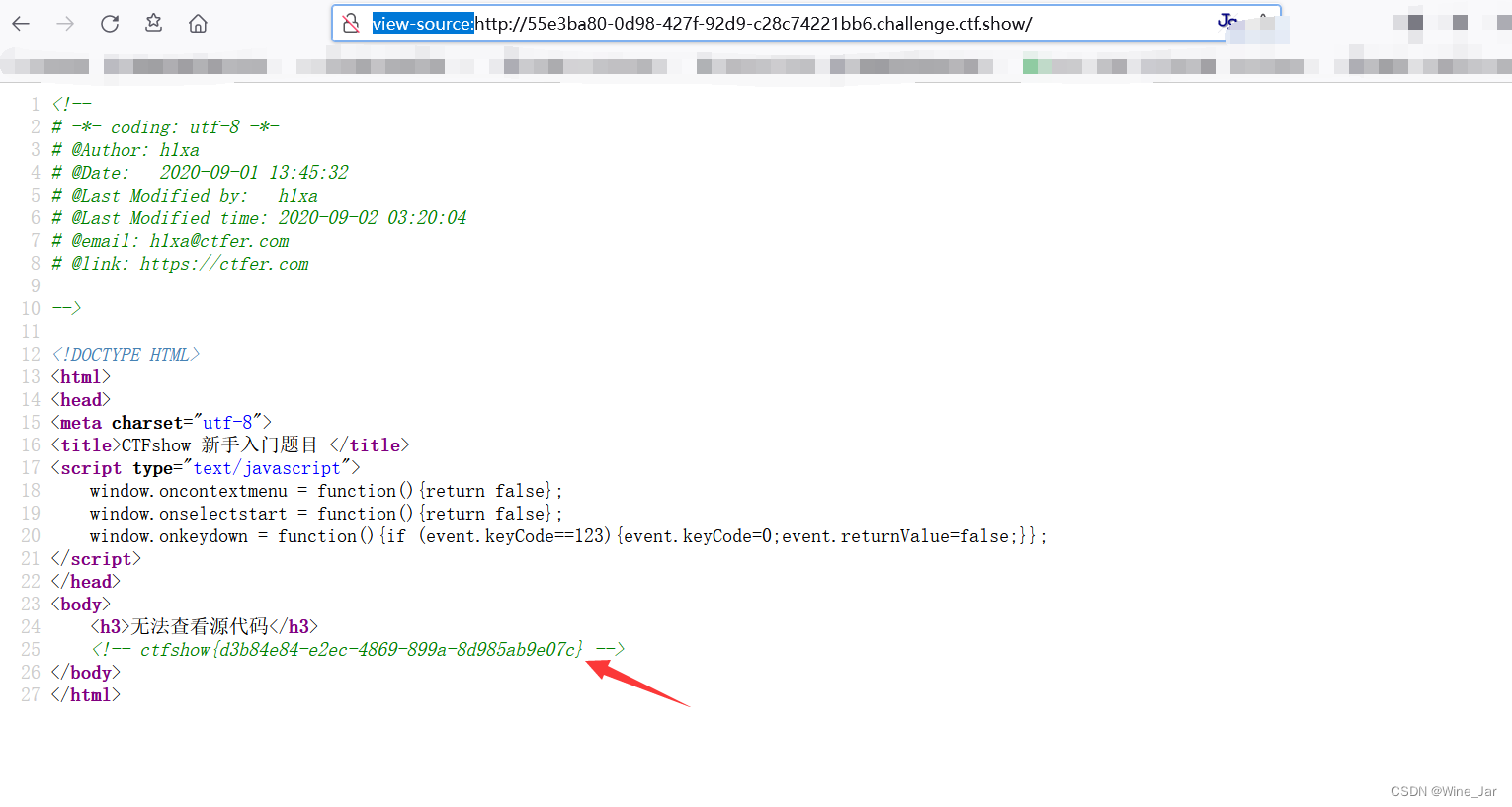Click the JS extension icon in address bar
Image resolution: width=1512 pixels, height=807 pixels.
[1227, 21]
